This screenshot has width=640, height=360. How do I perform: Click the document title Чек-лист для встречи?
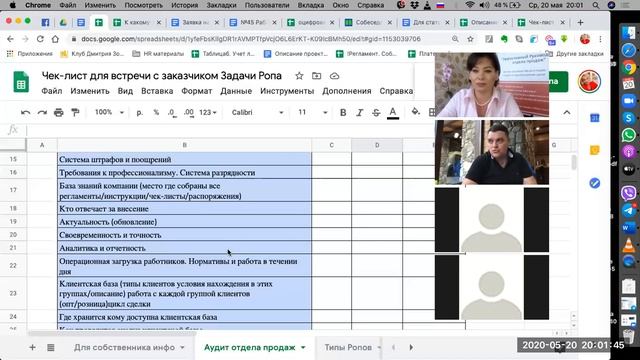click(x=162, y=76)
